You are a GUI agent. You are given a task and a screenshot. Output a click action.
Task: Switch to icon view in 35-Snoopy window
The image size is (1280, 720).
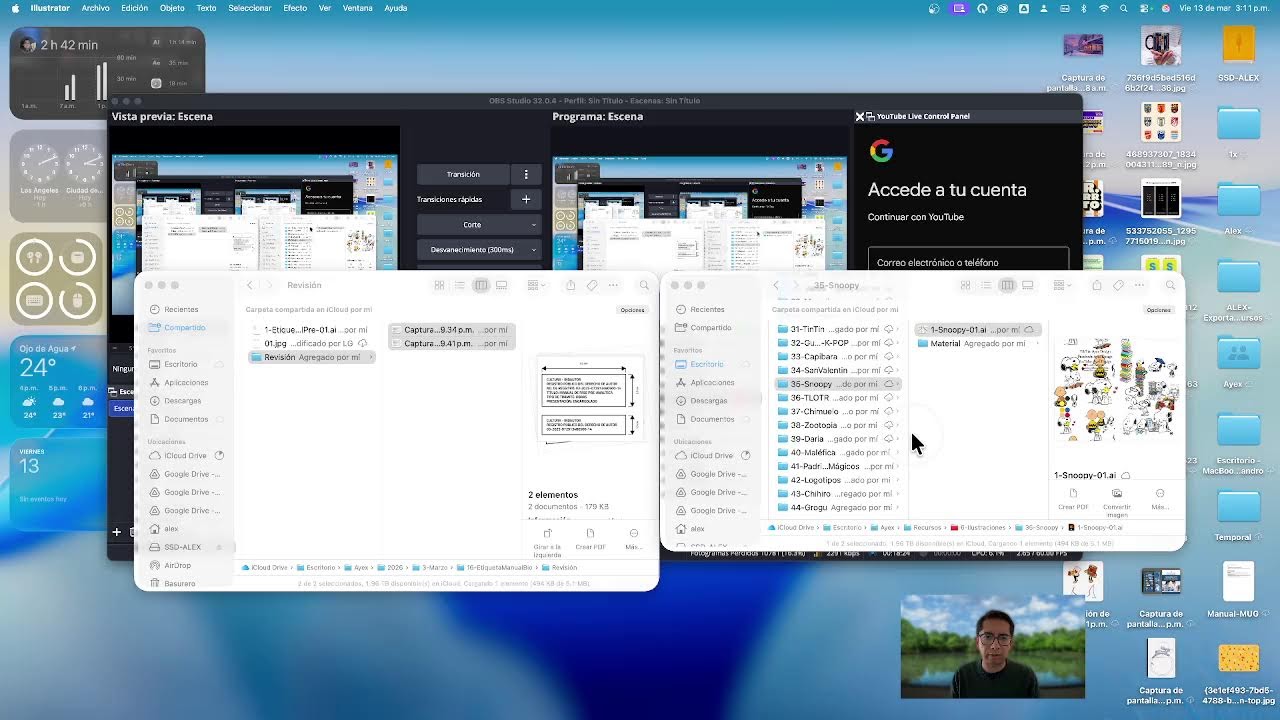(965, 285)
